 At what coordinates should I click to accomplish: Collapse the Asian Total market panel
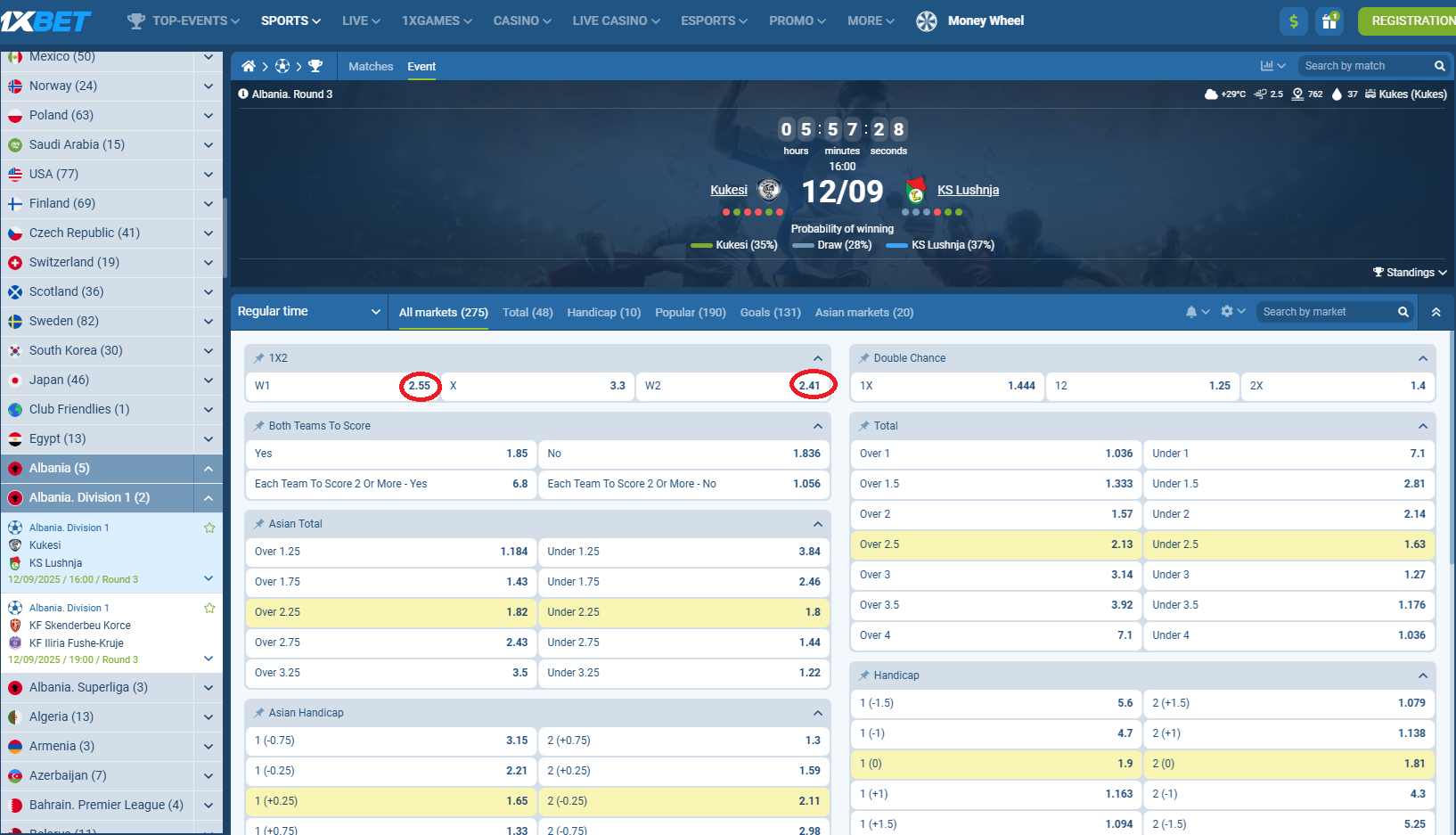[x=818, y=524]
